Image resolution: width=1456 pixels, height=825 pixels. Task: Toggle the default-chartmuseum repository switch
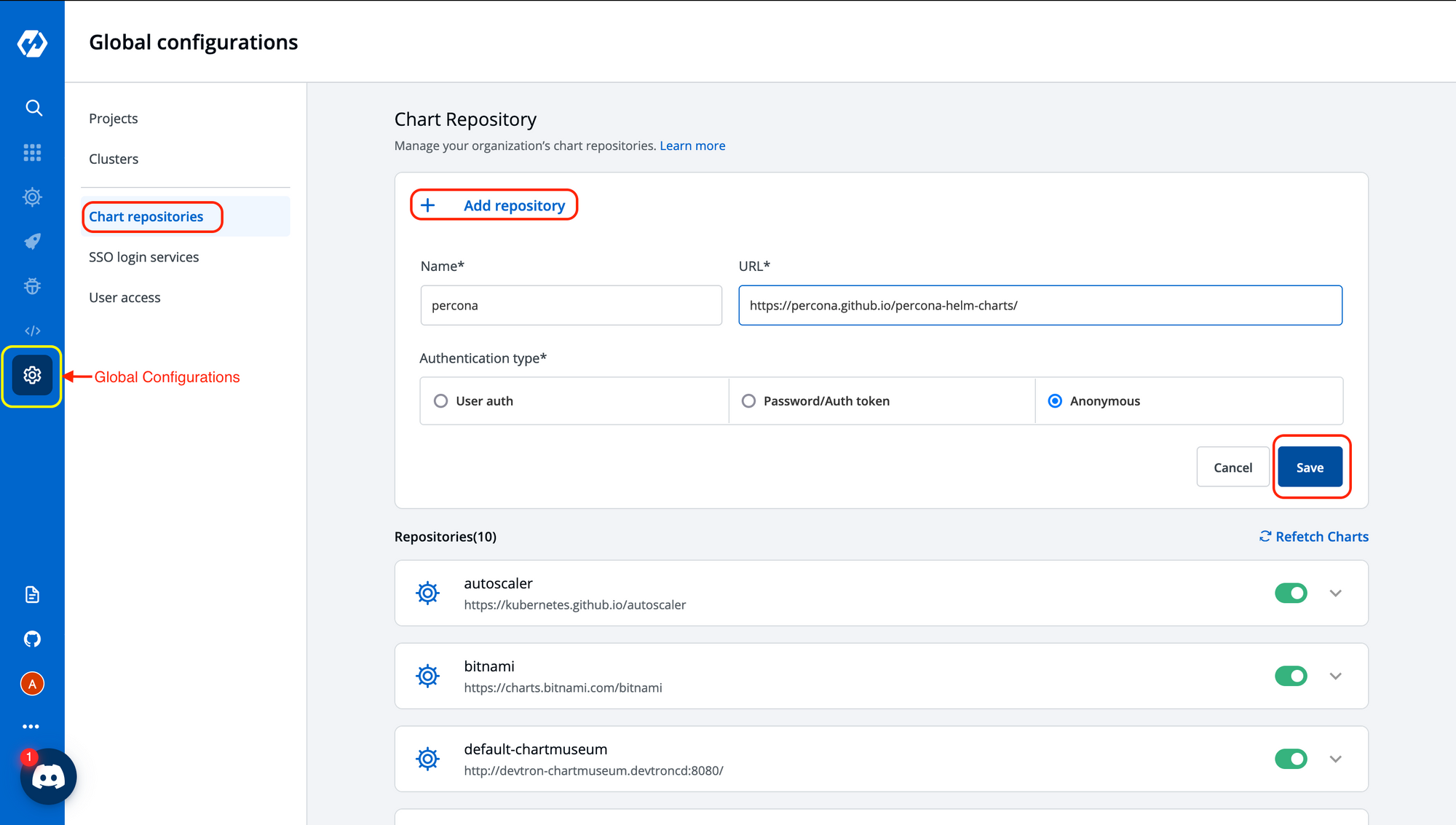tap(1291, 758)
